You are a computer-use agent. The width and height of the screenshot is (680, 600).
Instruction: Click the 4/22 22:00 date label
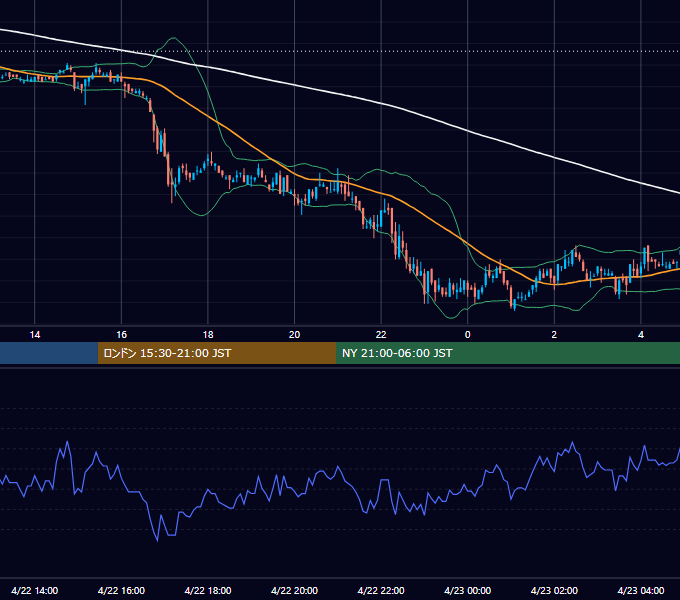pos(381,591)
